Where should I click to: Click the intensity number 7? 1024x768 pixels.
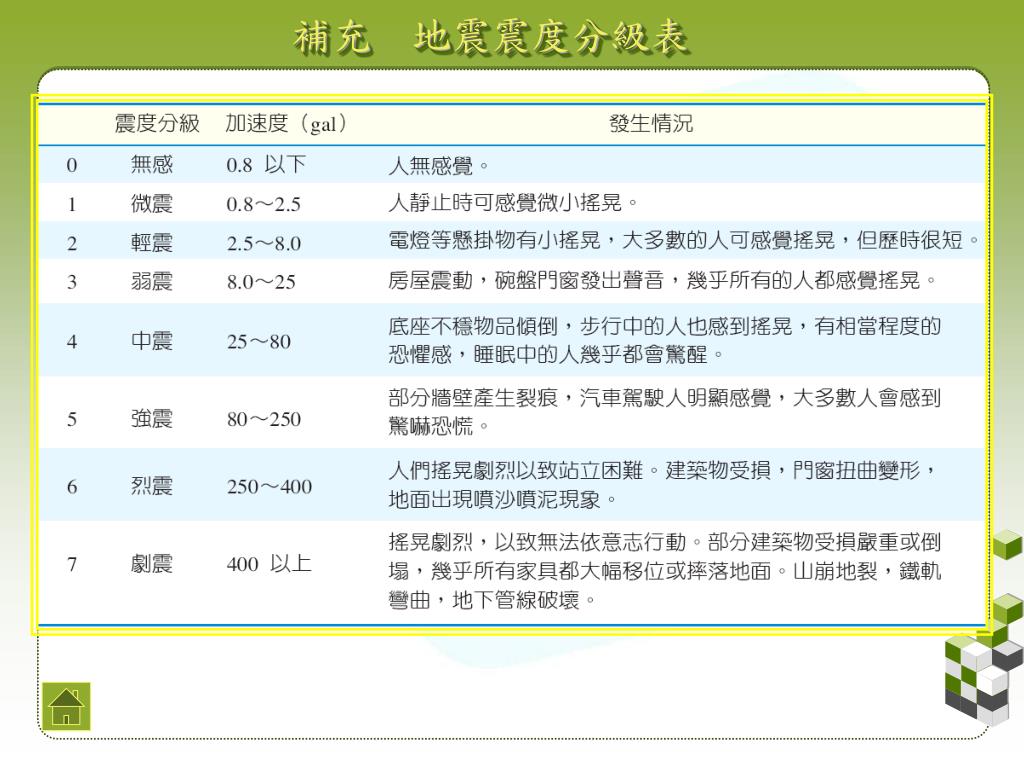point(72,564)
